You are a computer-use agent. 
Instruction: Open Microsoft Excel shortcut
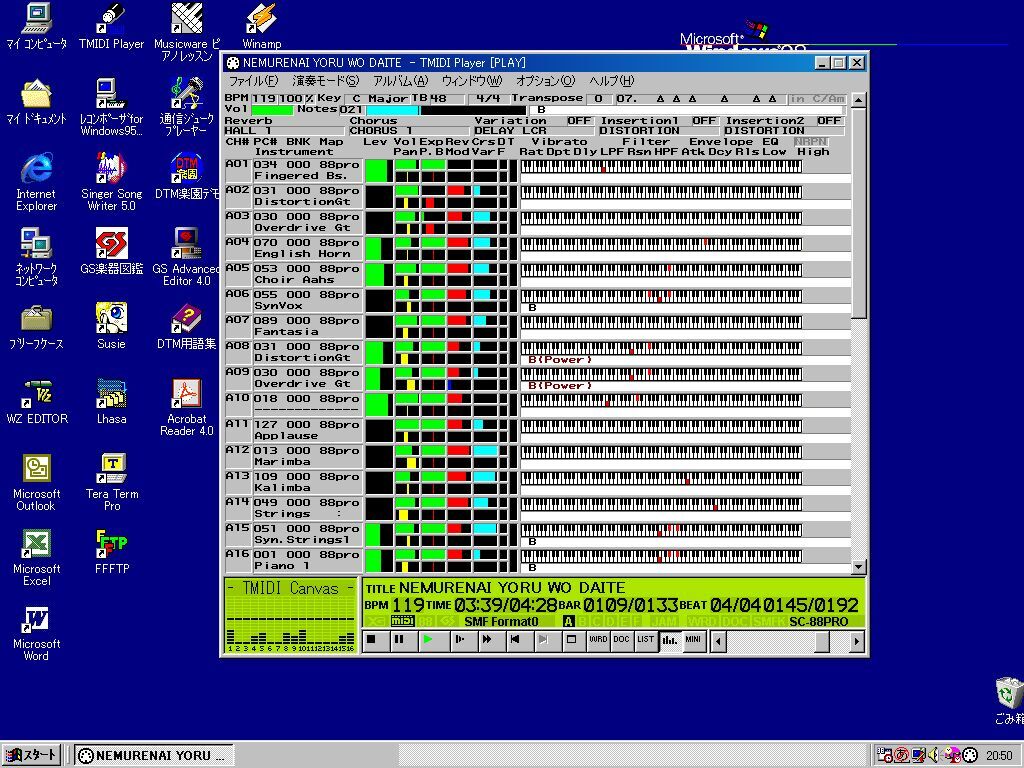pos(37,557)
